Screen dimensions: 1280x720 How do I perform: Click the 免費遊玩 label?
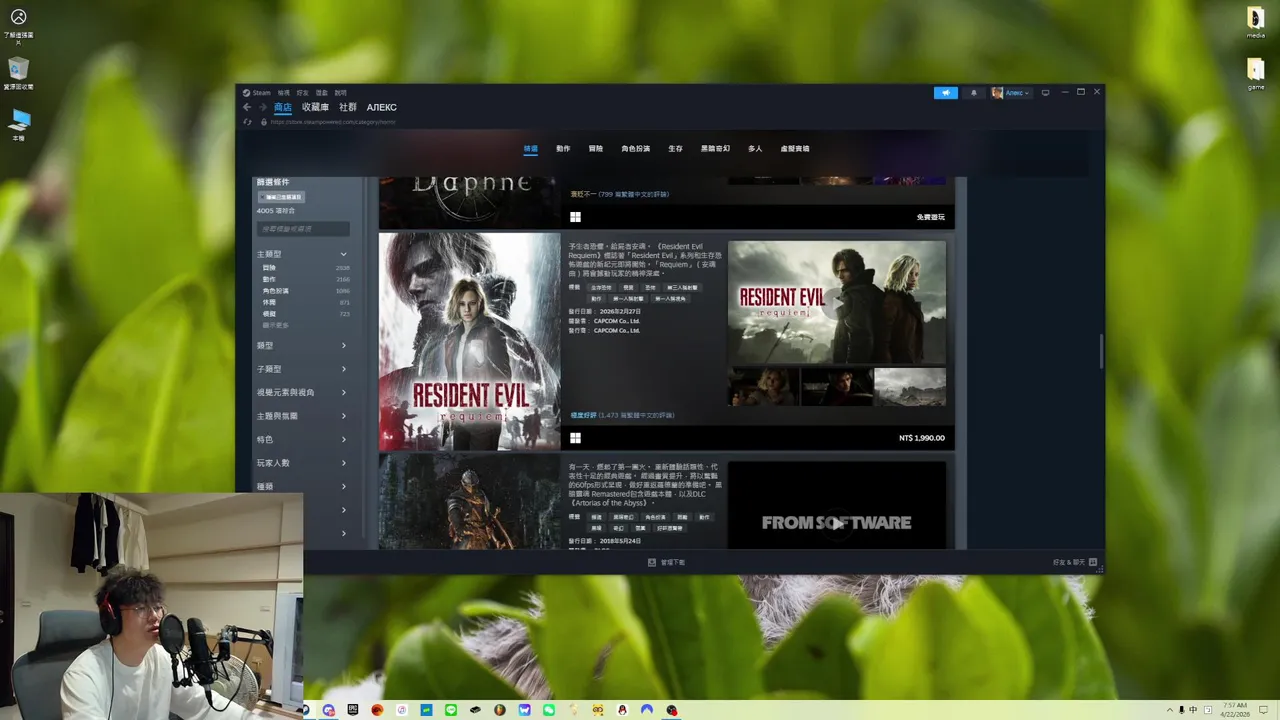pos(930,217)
